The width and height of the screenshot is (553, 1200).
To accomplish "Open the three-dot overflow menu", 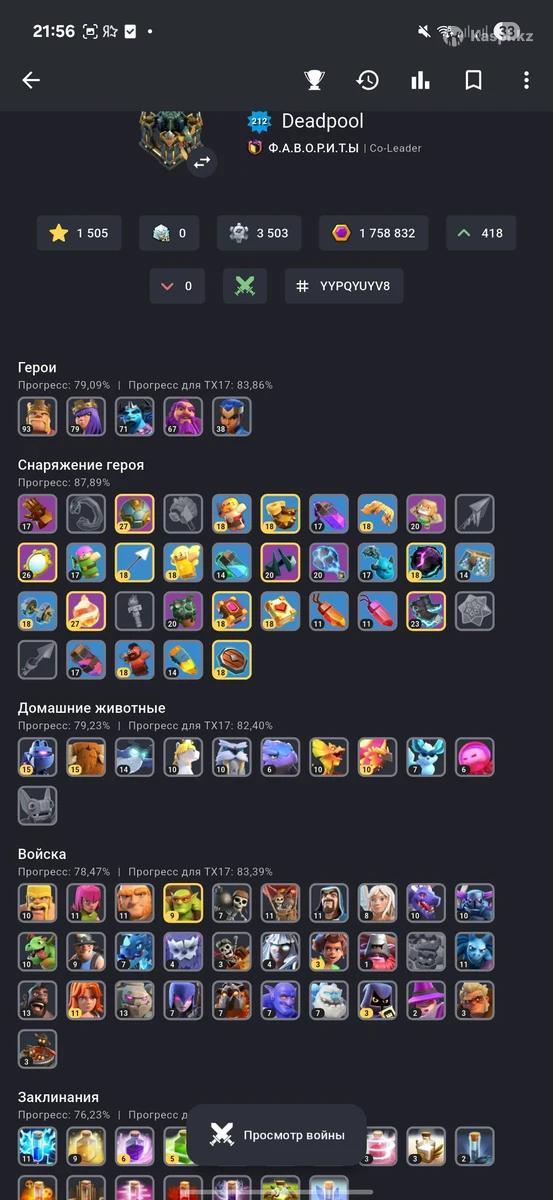I will [527, 80].
